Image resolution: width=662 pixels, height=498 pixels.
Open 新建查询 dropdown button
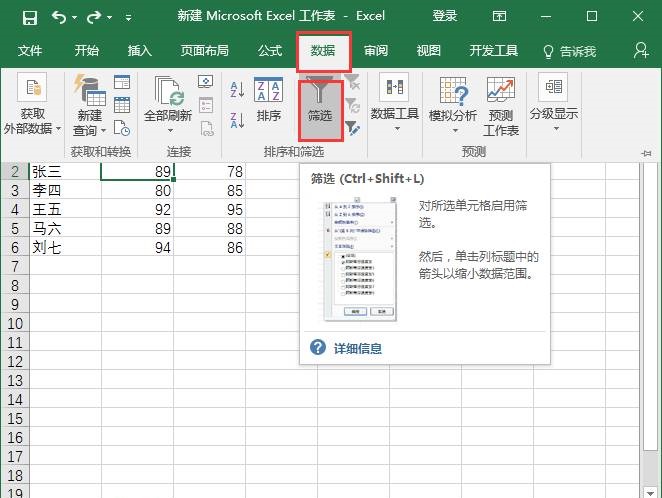pos(90,105)
